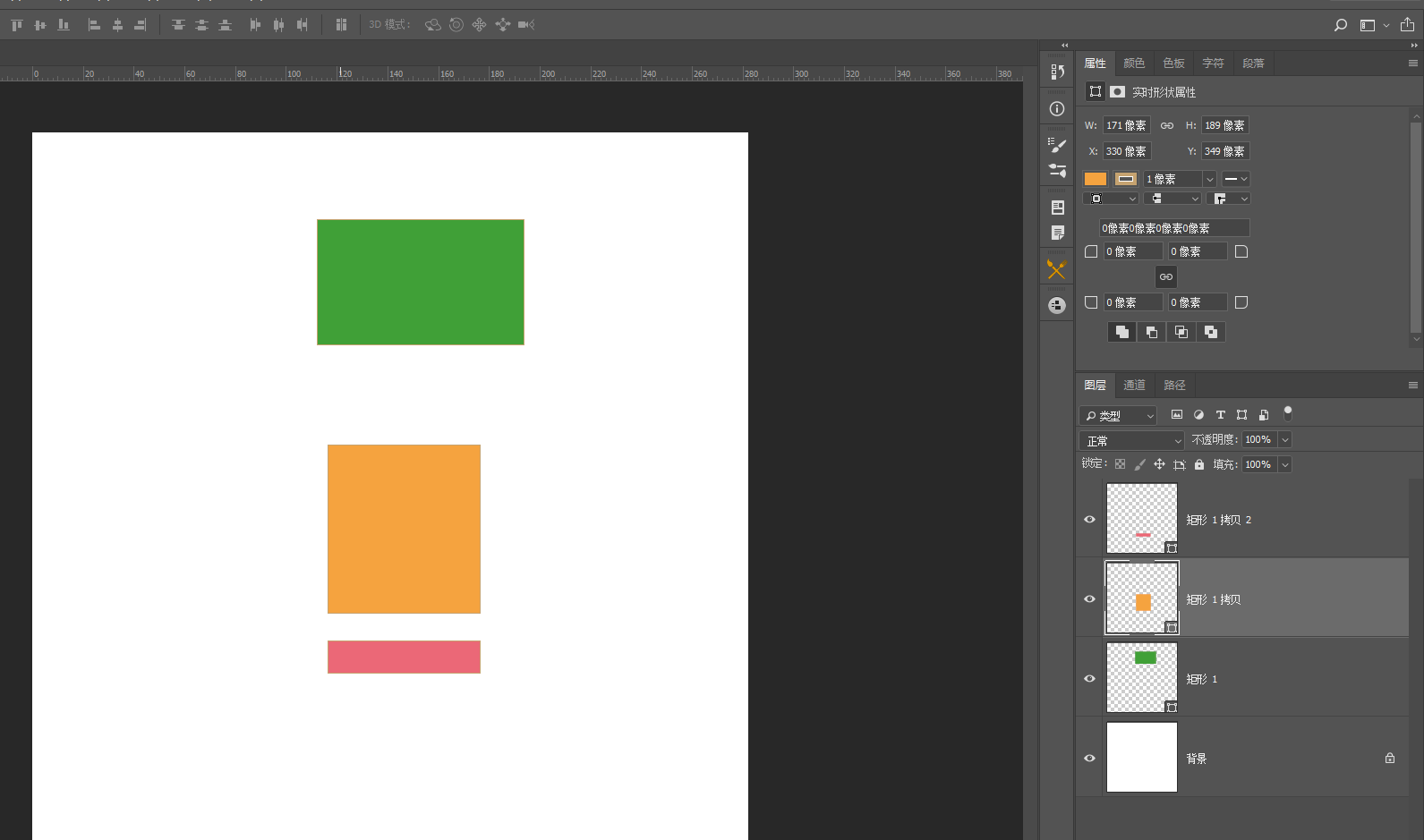This screenshot has height=840, width=1424.
Task: Toggle visibility of 背景 layer
Action: (x=1089, y=759)
